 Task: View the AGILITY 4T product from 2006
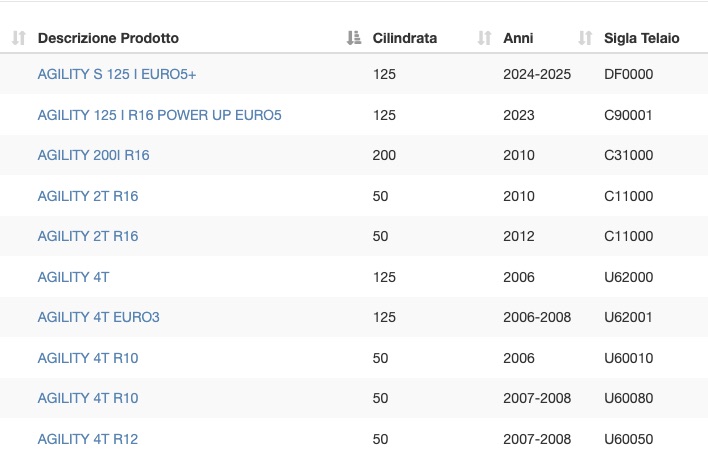point(73,277)
